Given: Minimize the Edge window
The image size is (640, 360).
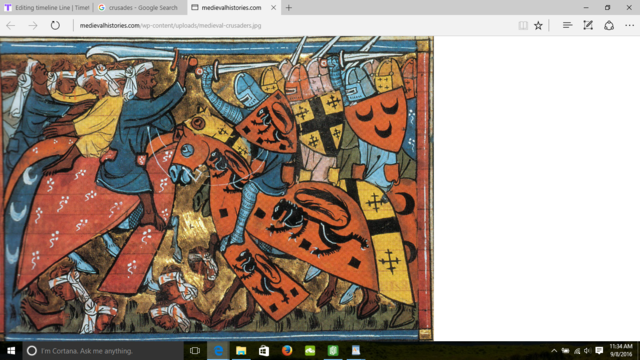Looking at the screenshot, I should (586, 7).
